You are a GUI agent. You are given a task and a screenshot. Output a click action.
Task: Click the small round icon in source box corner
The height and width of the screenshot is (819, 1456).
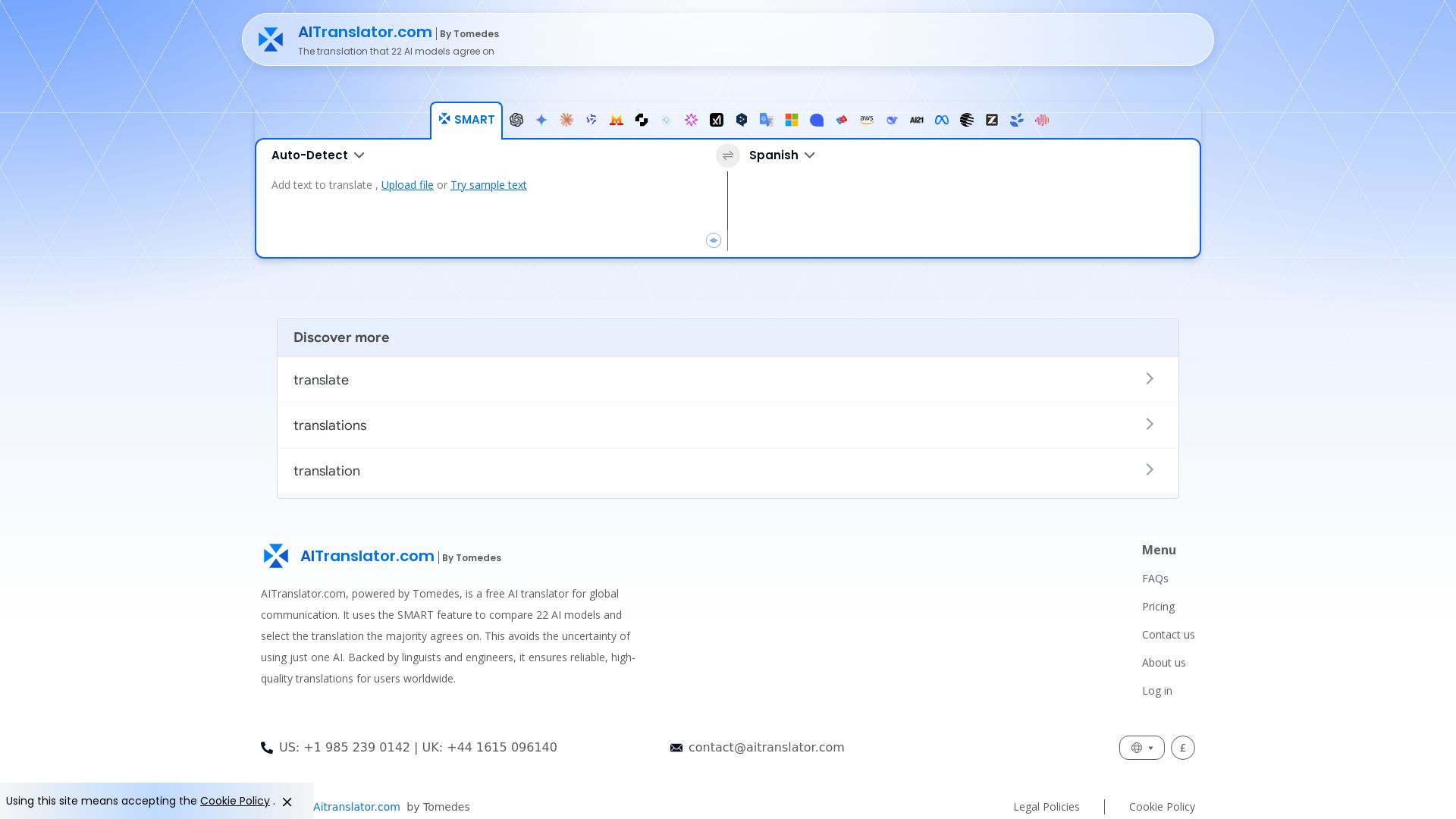point(714,240)
